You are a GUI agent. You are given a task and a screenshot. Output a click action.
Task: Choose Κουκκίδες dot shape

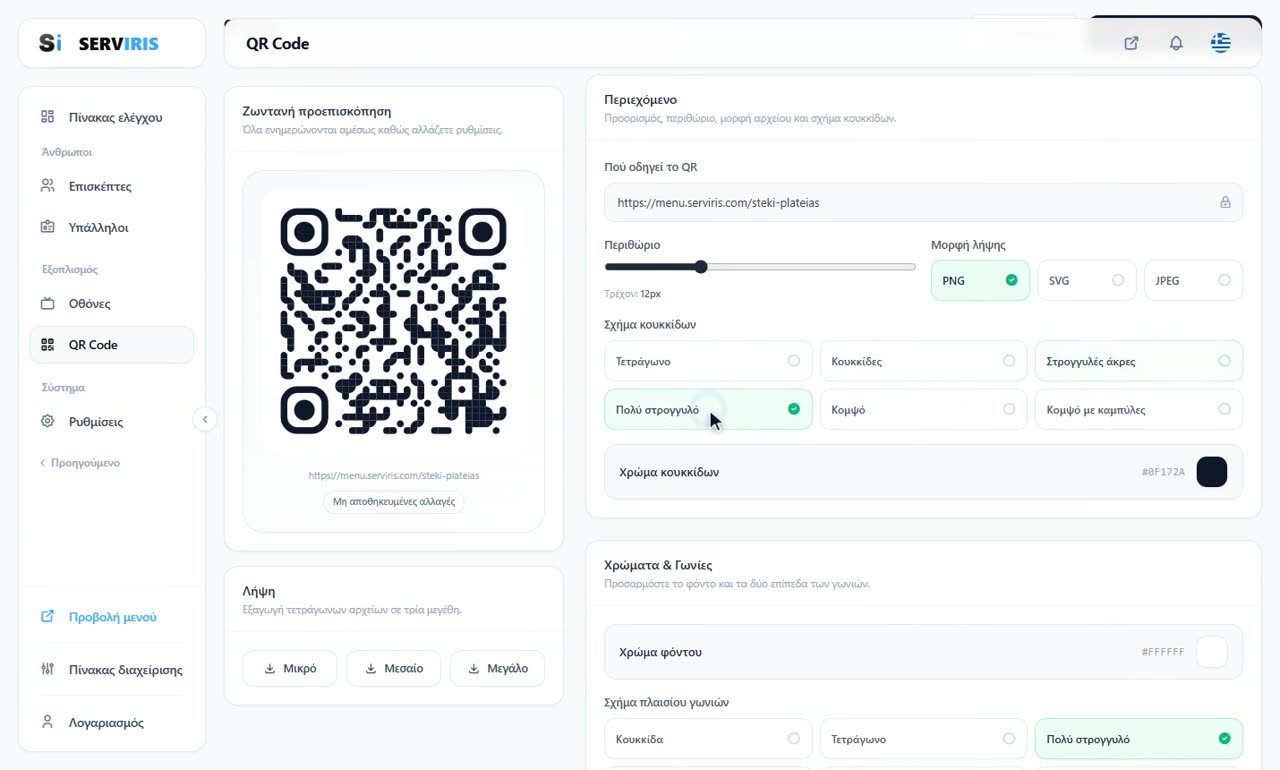pos(924,361)
